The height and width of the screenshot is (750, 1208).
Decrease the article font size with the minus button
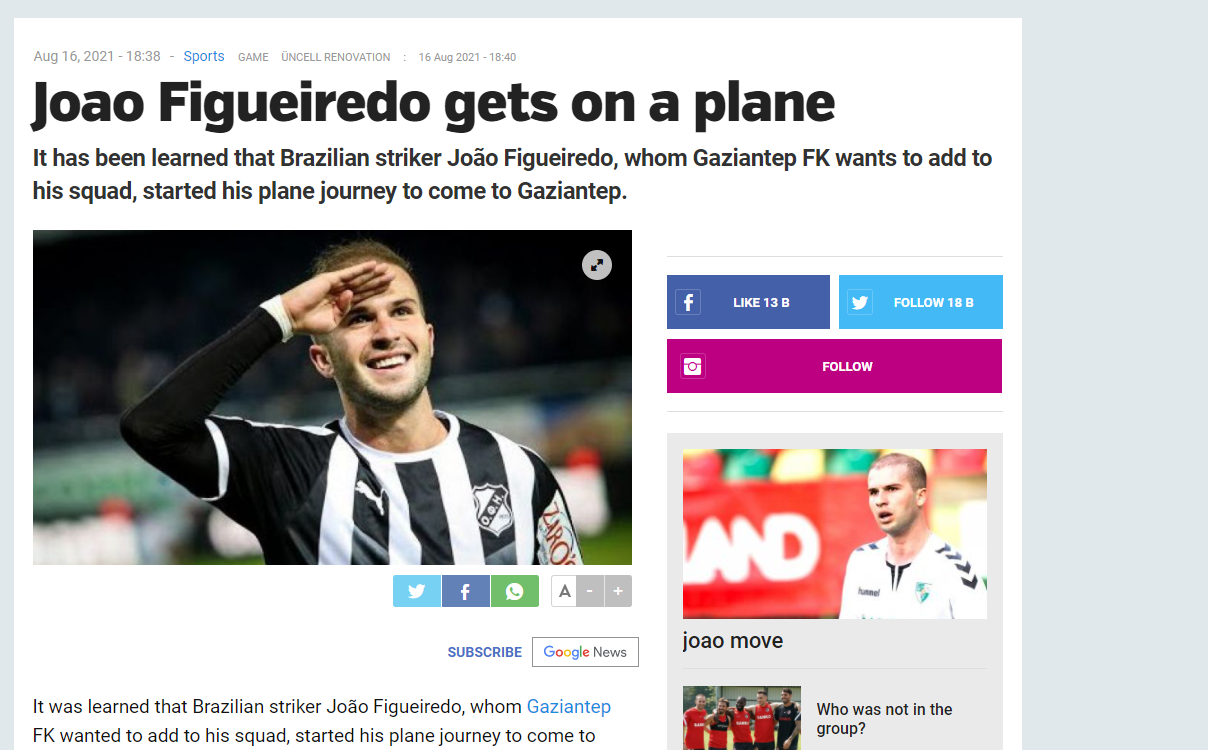point(590,591)
